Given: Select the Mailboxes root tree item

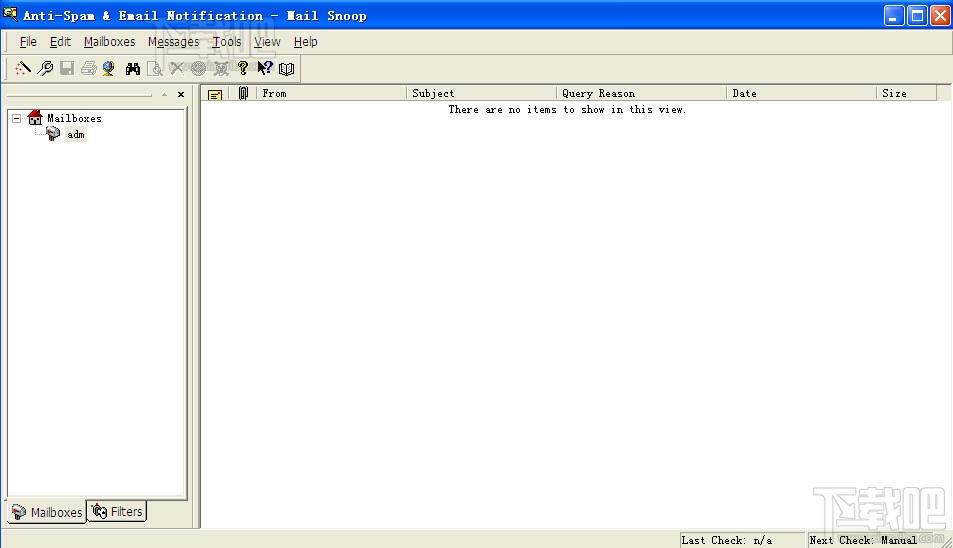Looking at the screenshot, I should tap(74, 118).
